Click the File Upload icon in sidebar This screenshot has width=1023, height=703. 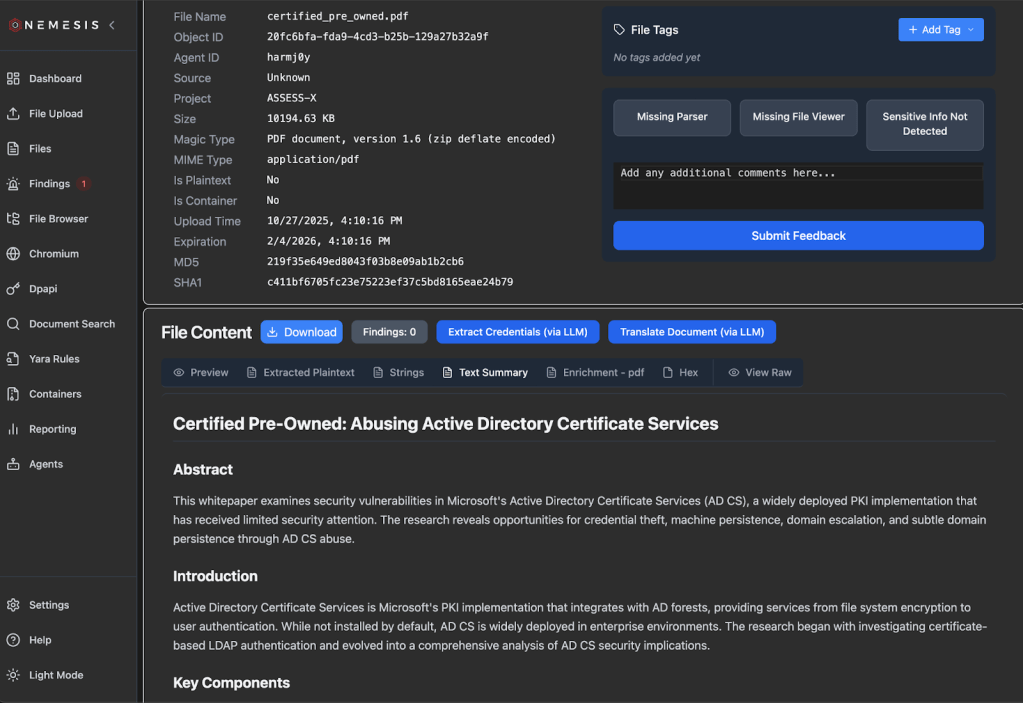point(13,114)
